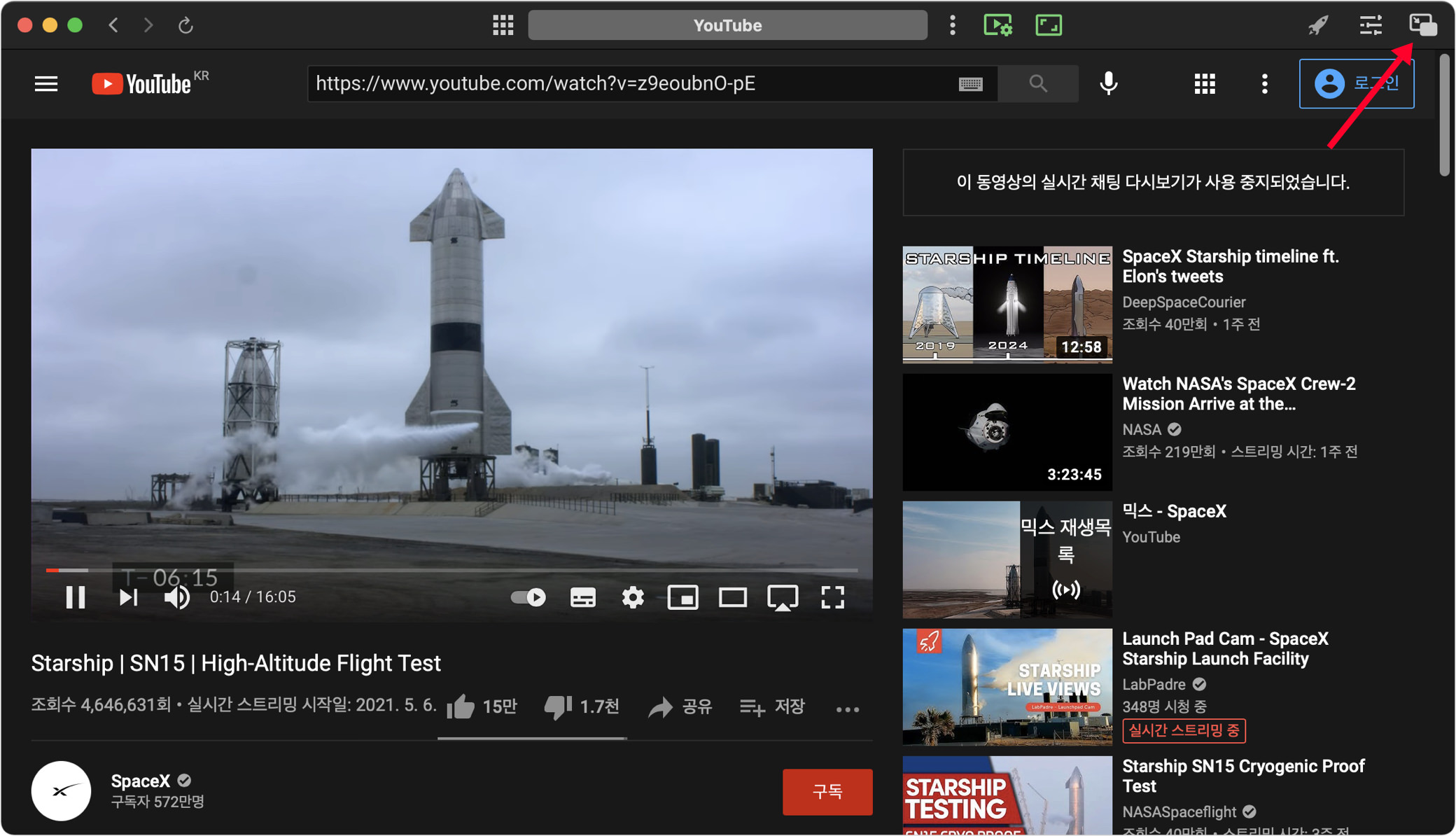Click the 저장 save to playlist option
The width and height of the screenshot is (1456, 836).
point(773,707)
